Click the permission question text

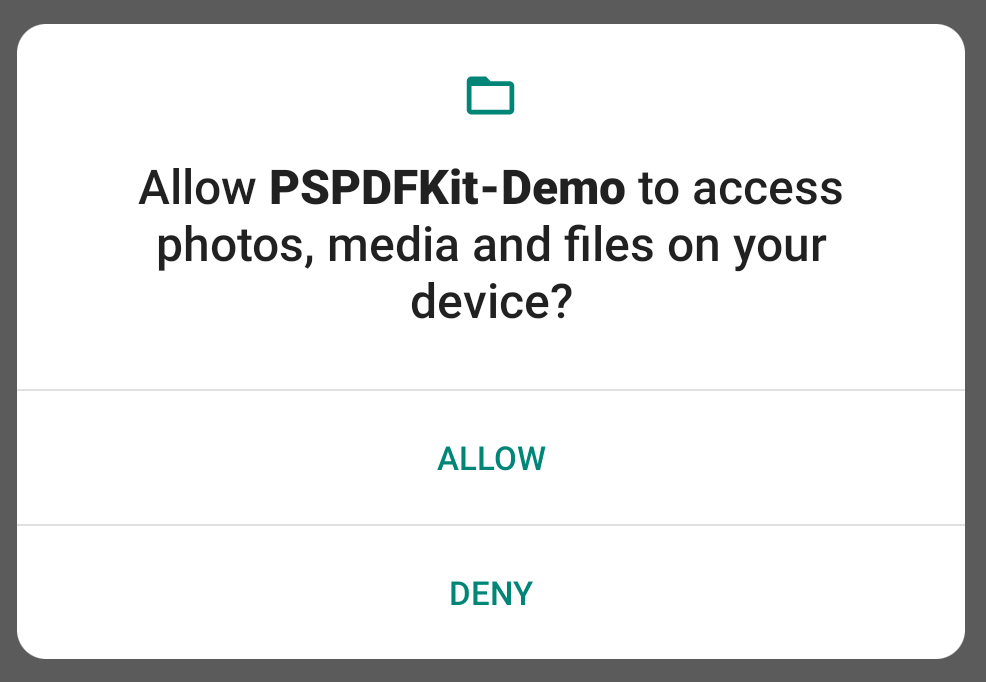pos(490,243)
